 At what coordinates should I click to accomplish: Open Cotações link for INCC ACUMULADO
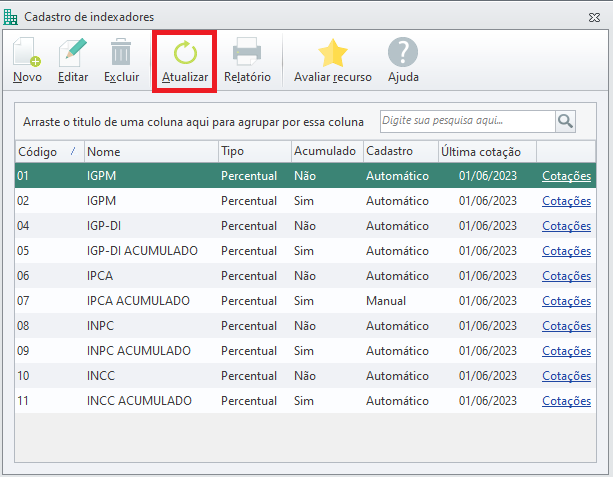[x=566, y=401]
